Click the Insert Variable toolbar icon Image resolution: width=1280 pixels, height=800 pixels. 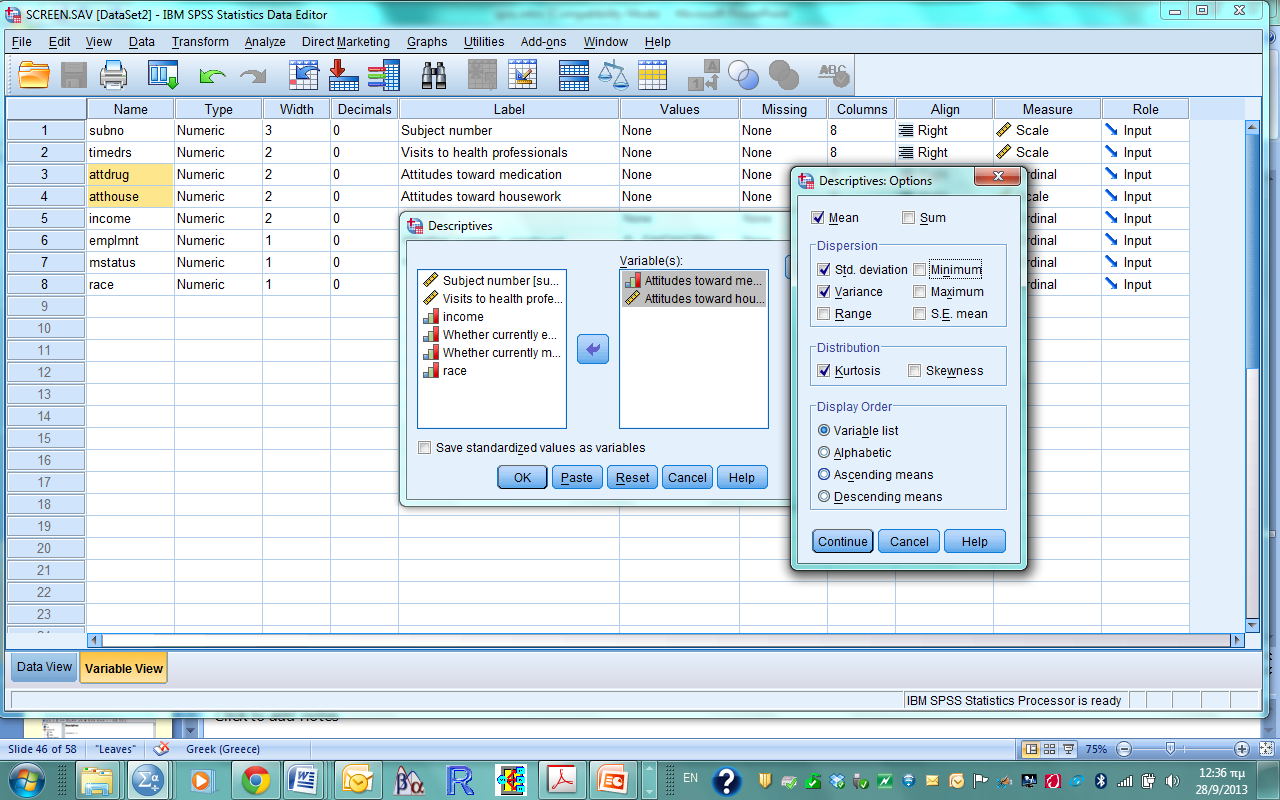[x=522, y=75]
